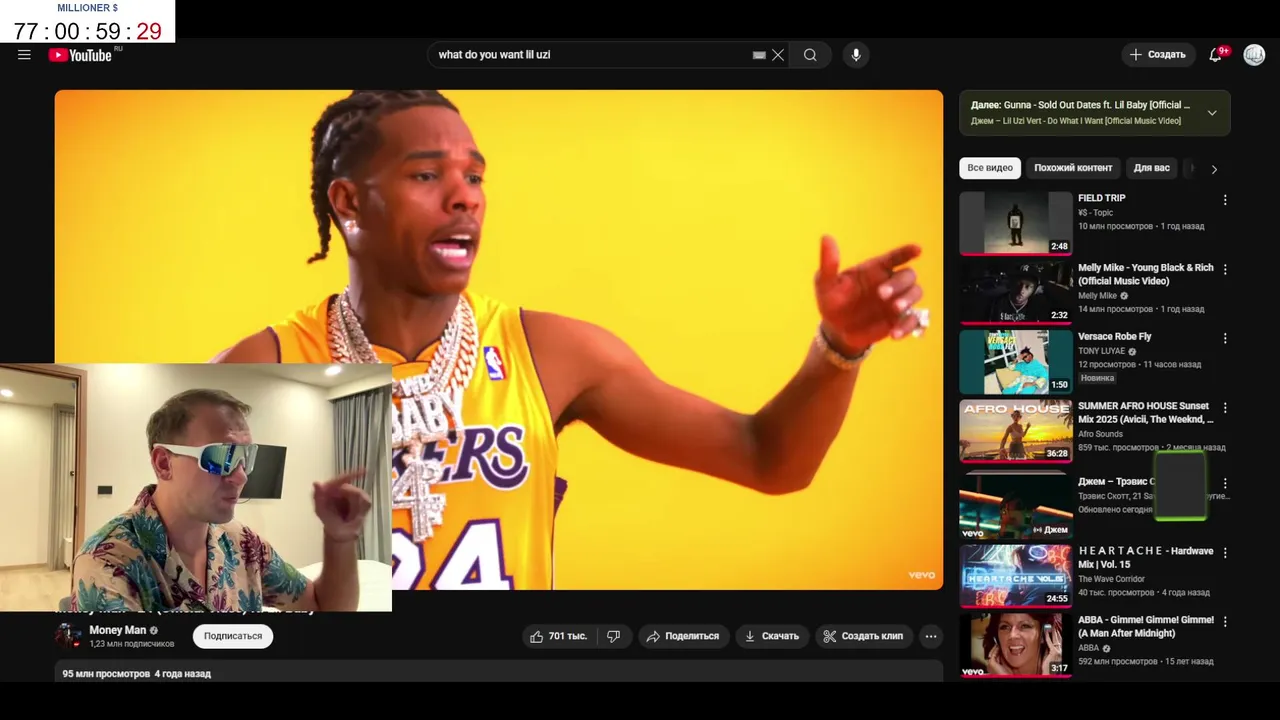Like the video with 701 тыс. button
Image resolution: width=1280 pixels, height=720 pixels.
560,636
